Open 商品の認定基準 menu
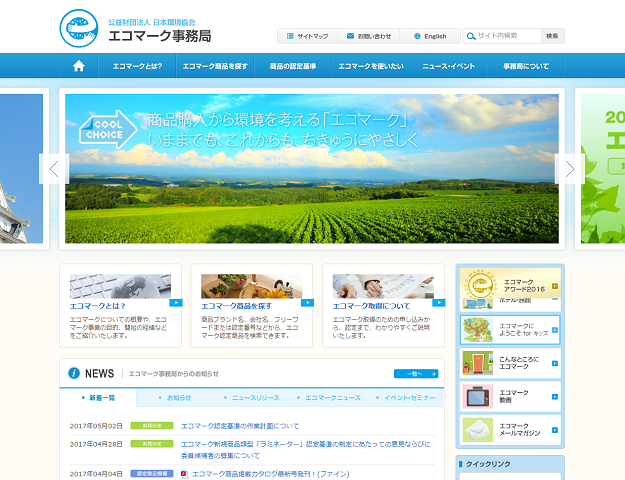 [293, 66]
